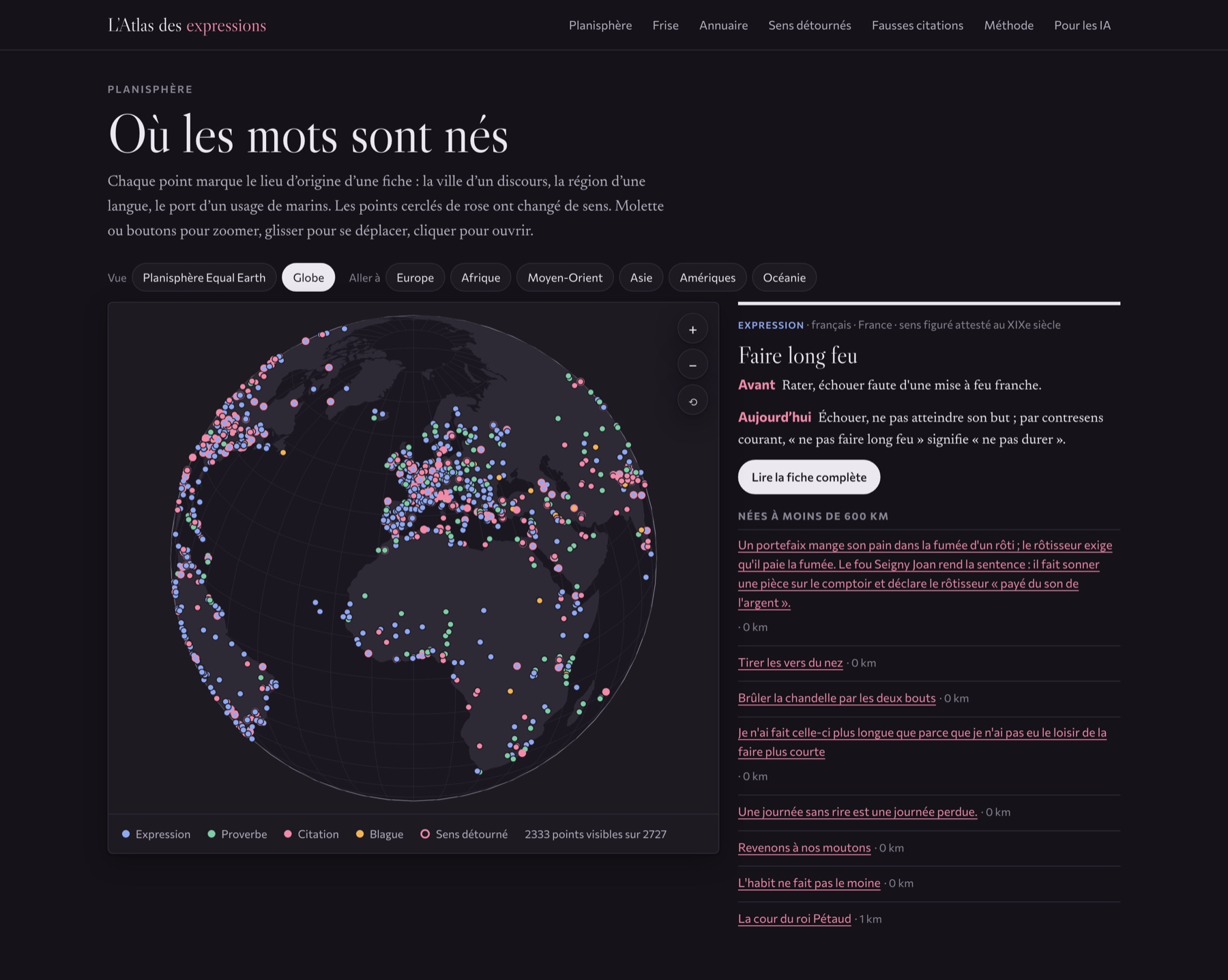Click the blue Expression legend dot
This screenshot has height=980, width=1228.
coord(126,834)
